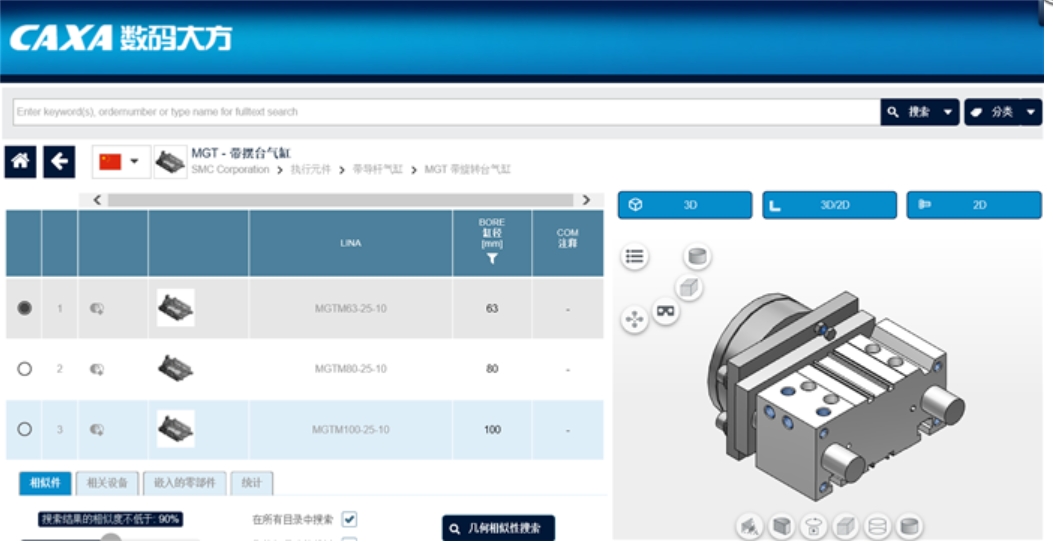Switch to the 2D view button
Viewport: 1053px width, 546px height.
[x=974, y=205]
